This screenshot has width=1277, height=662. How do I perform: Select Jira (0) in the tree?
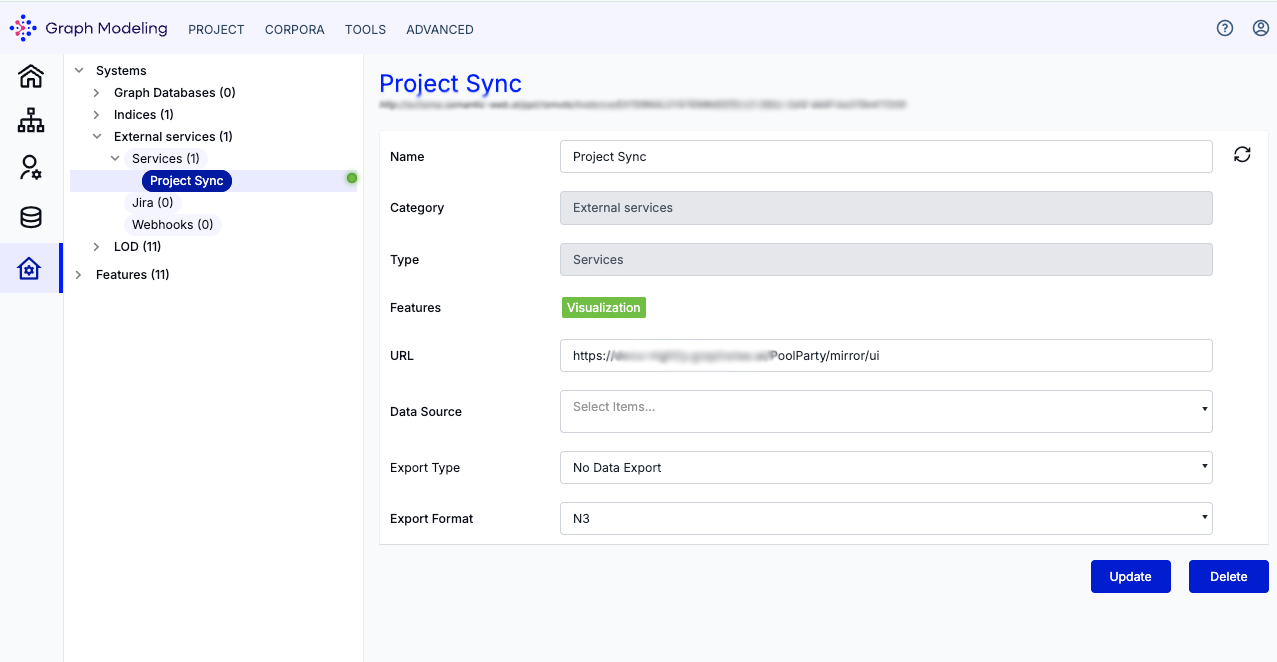pyautogui.click(x=153, y=202)
